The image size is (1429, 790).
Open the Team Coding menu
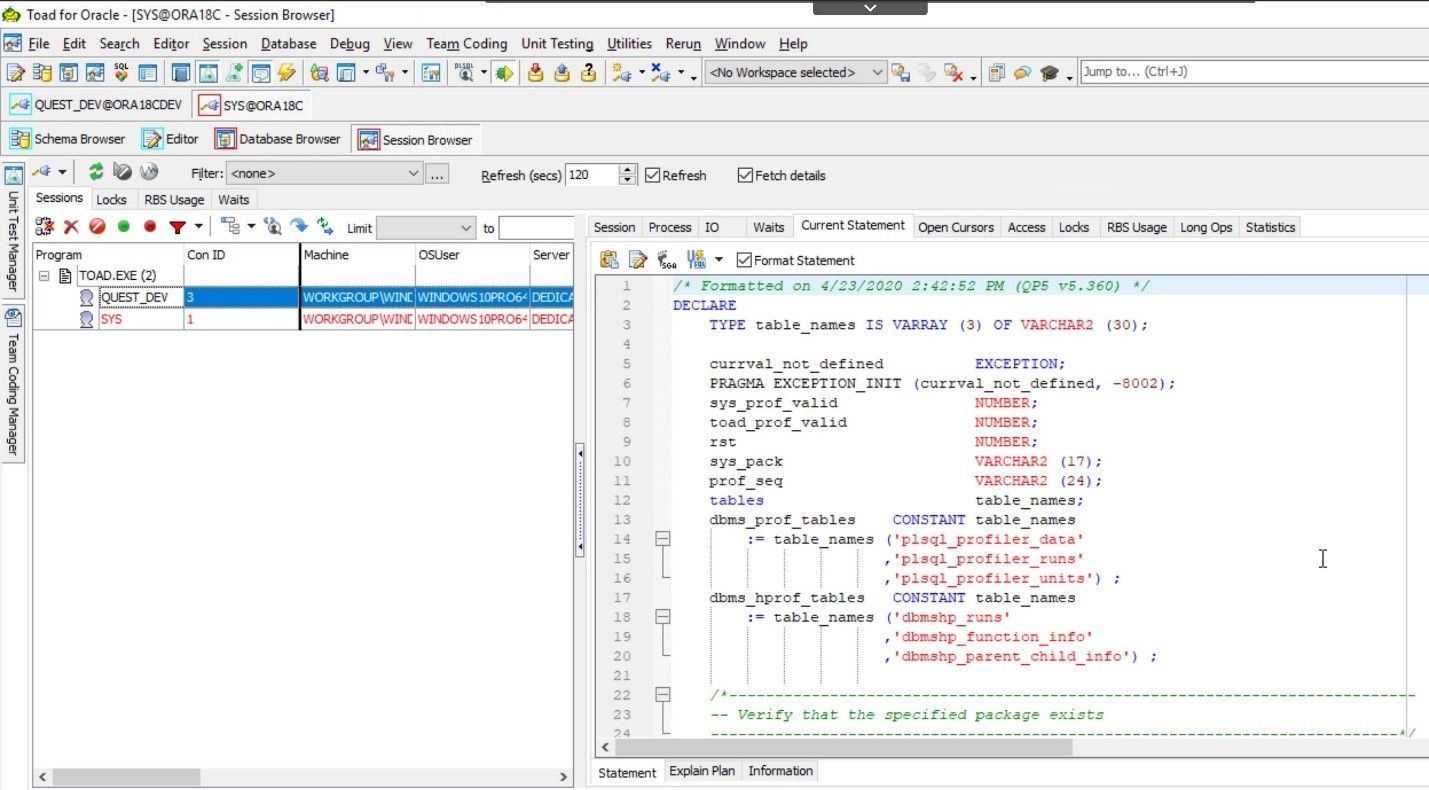[x=466, y=44]
